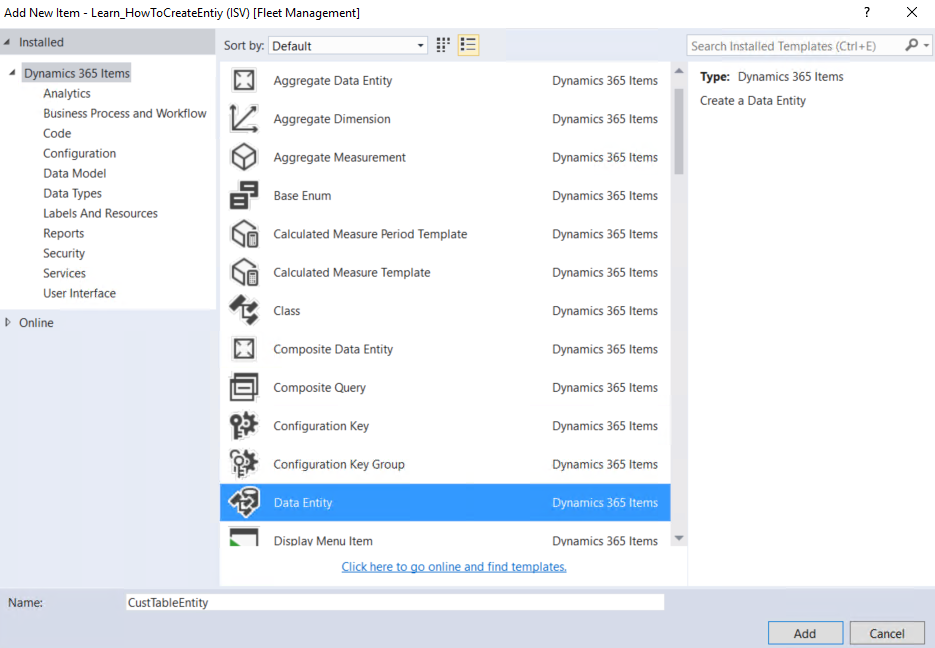Click the Base Enum icon
Image resolution: width=935 pixels, height=648 pixels.
click(244, 196)
